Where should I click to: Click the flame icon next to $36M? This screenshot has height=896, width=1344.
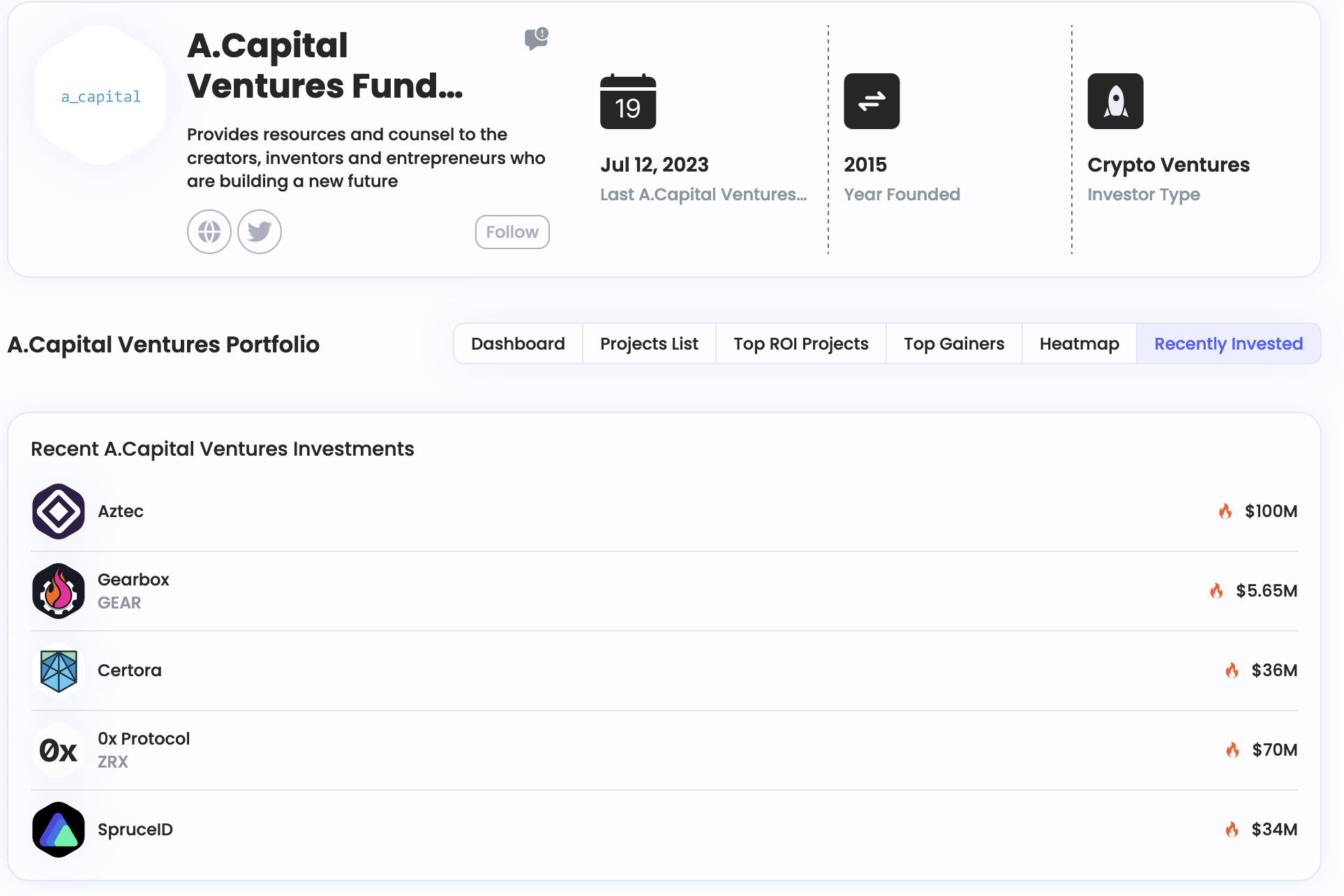(x=1232, y=671)
